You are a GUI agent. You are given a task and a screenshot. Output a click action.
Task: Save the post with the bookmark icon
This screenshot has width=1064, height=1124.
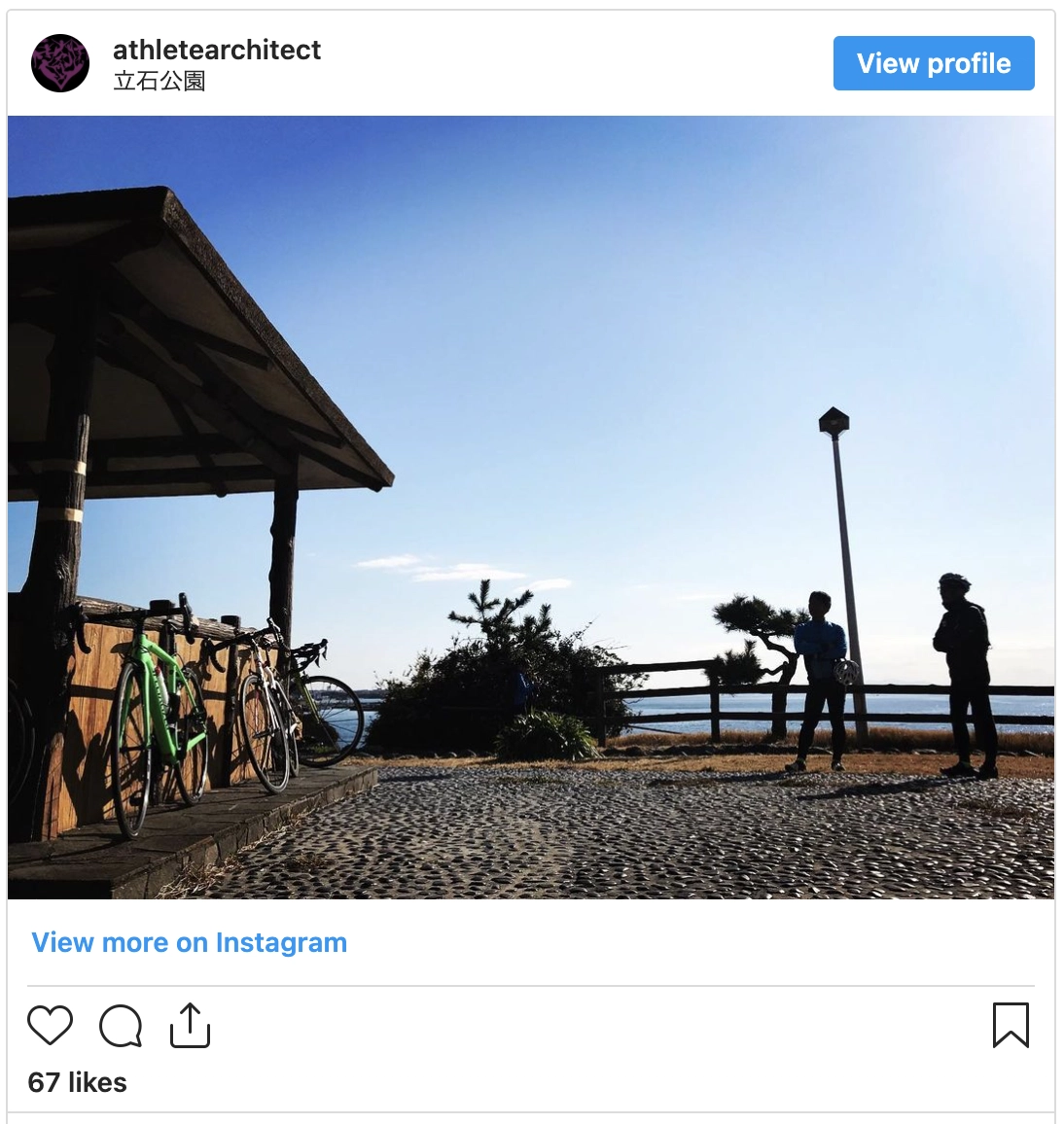pyautogui.click(x=1011, y=1025)
